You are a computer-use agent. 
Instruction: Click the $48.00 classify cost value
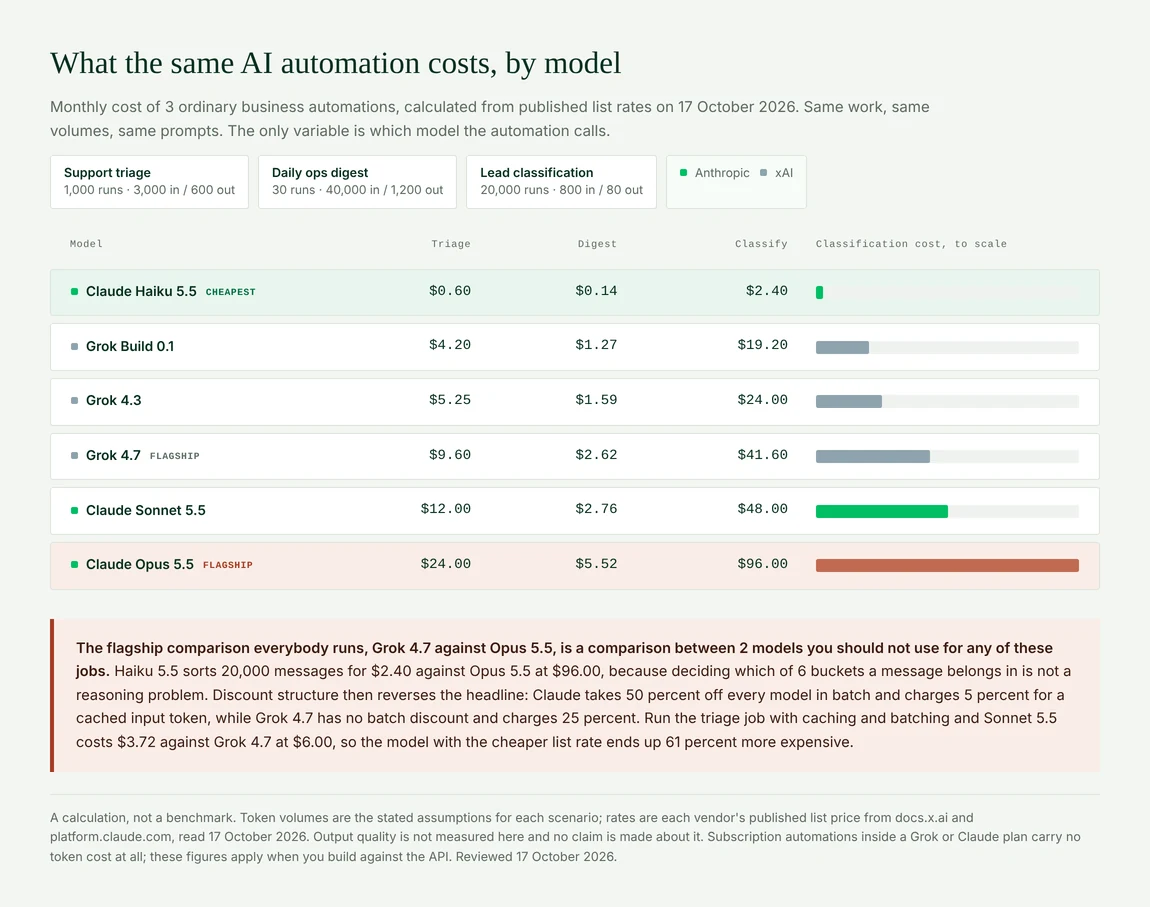[x=763, y=510]
